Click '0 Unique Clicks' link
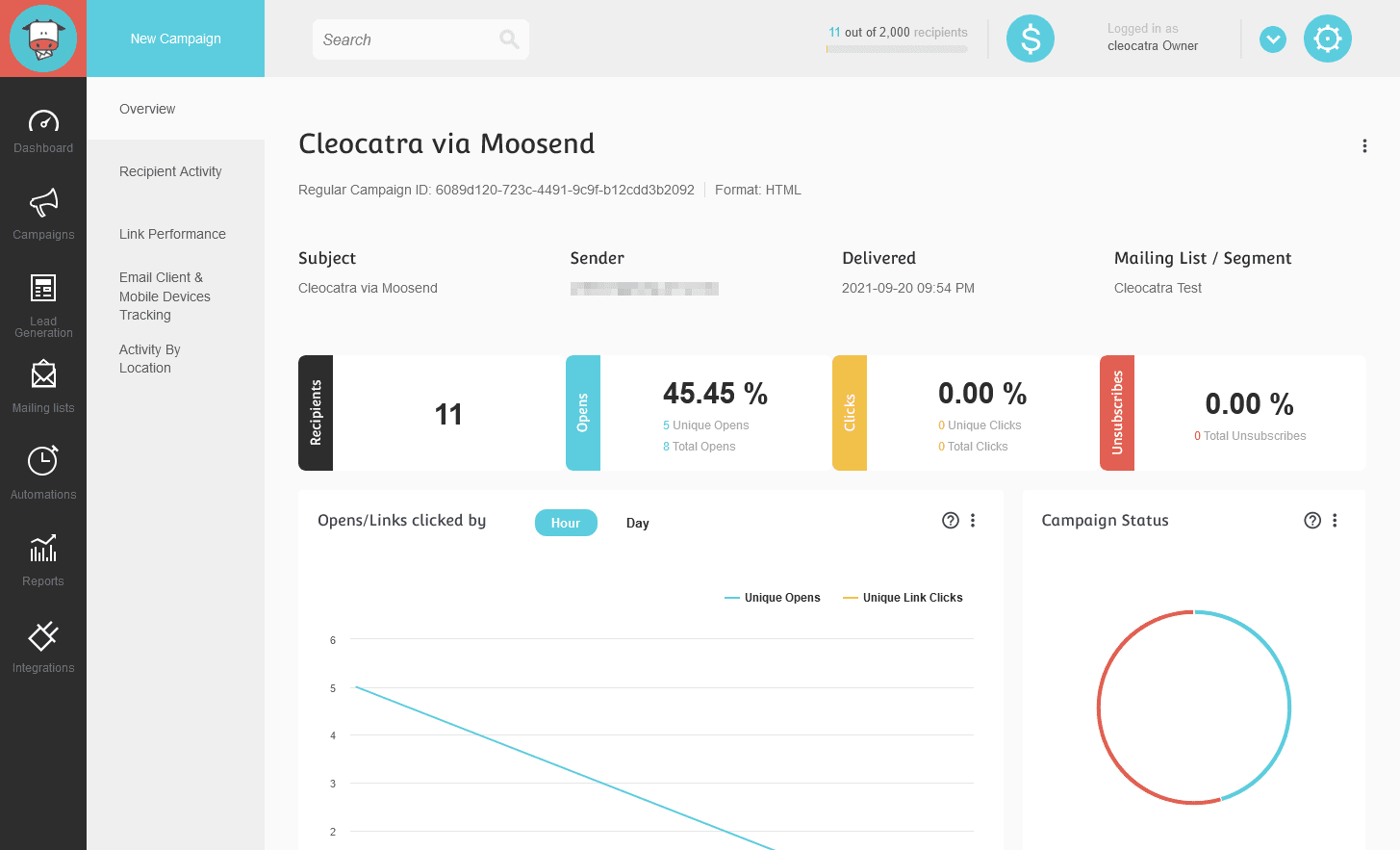 point(980,425)
